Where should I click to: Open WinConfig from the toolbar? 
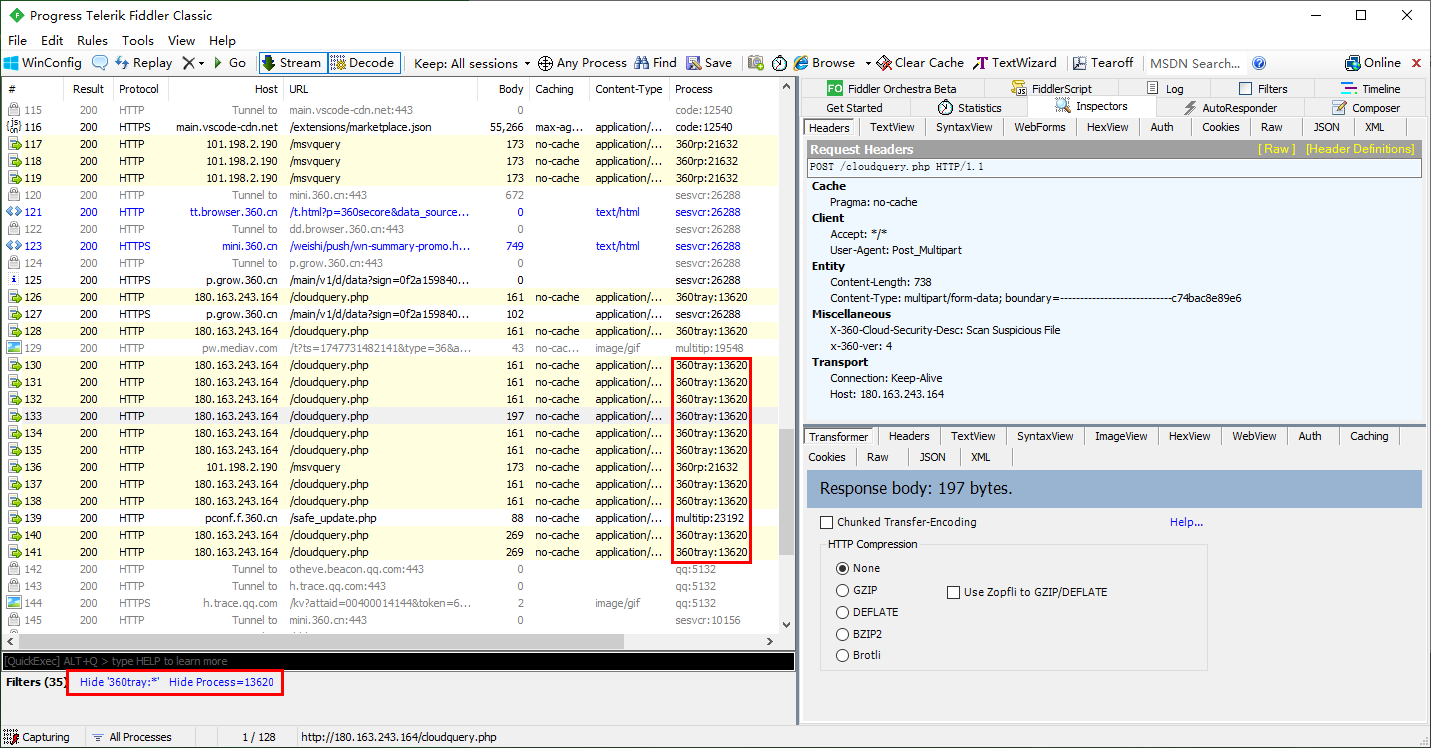(x=43, y=63)
